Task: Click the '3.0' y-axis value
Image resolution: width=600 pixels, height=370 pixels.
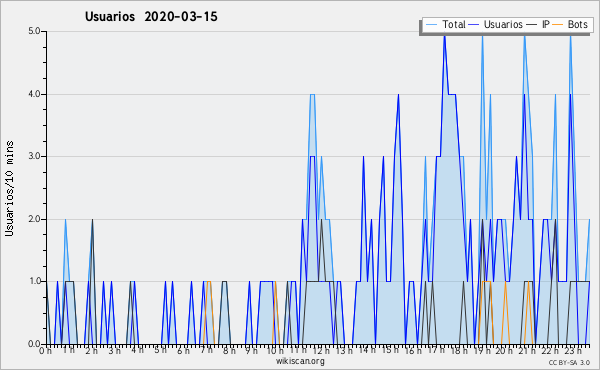Action: pyautogui.click(x=34, y=156)
